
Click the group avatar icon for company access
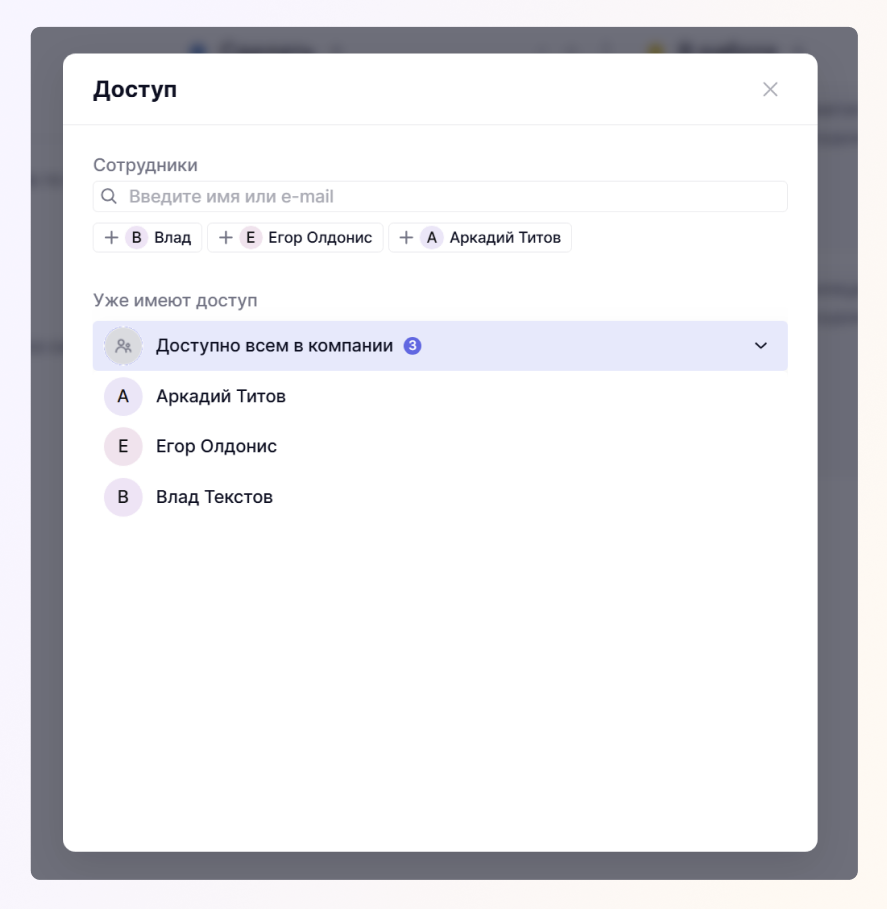123,346
